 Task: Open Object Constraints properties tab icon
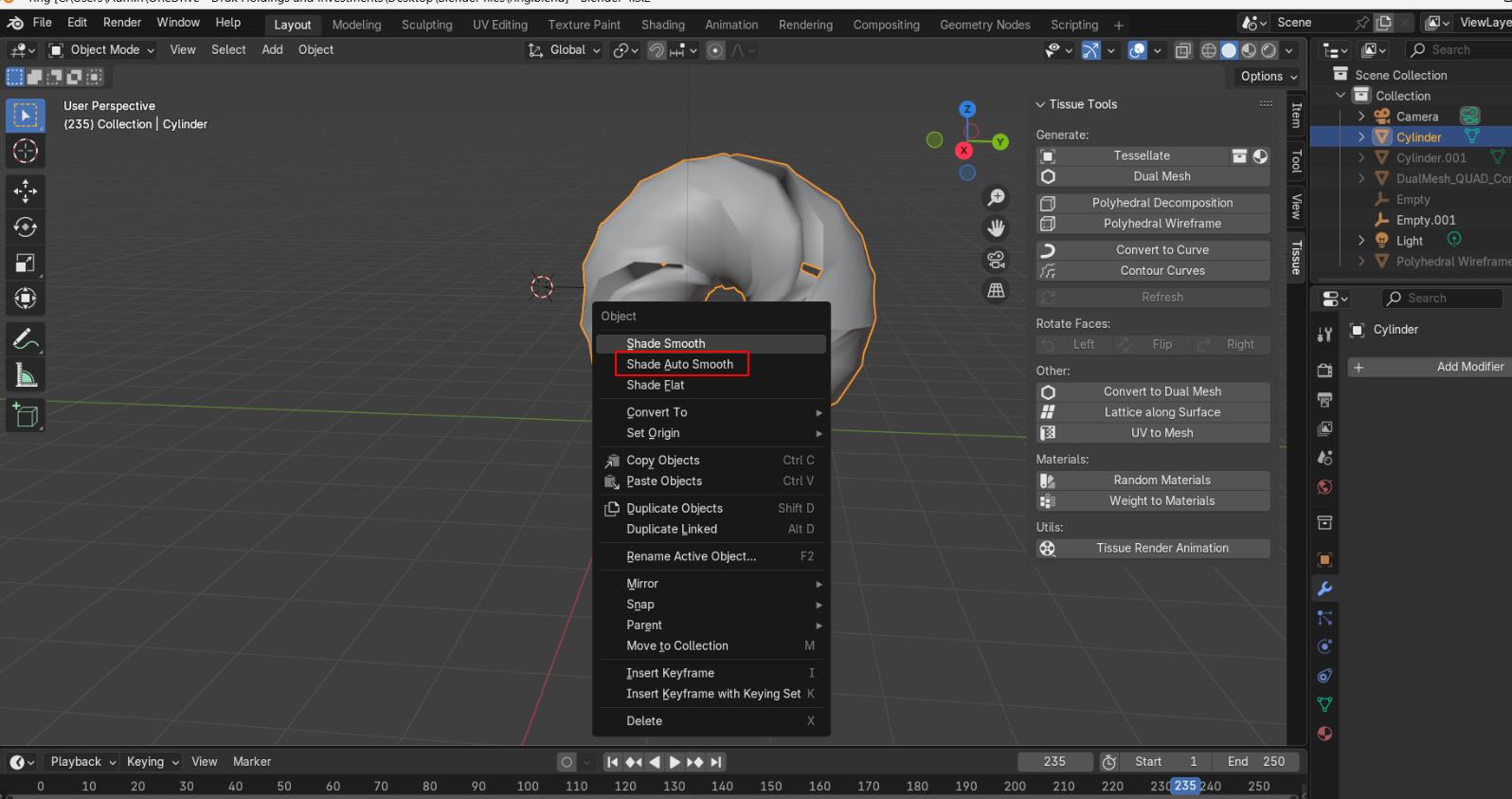tap(1325, 676)
